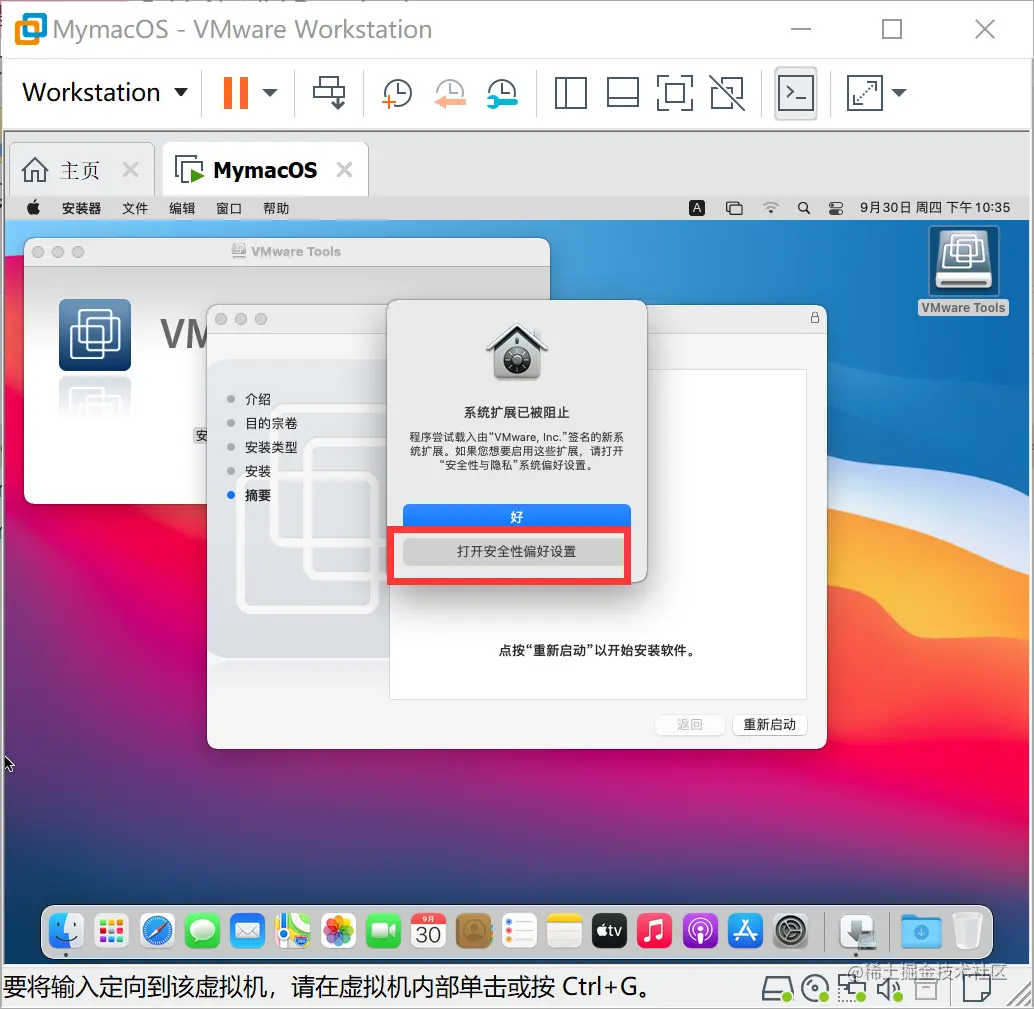Click the installer lock icon
This screenshot has height=1009, width=1034.
click(814, 318)
